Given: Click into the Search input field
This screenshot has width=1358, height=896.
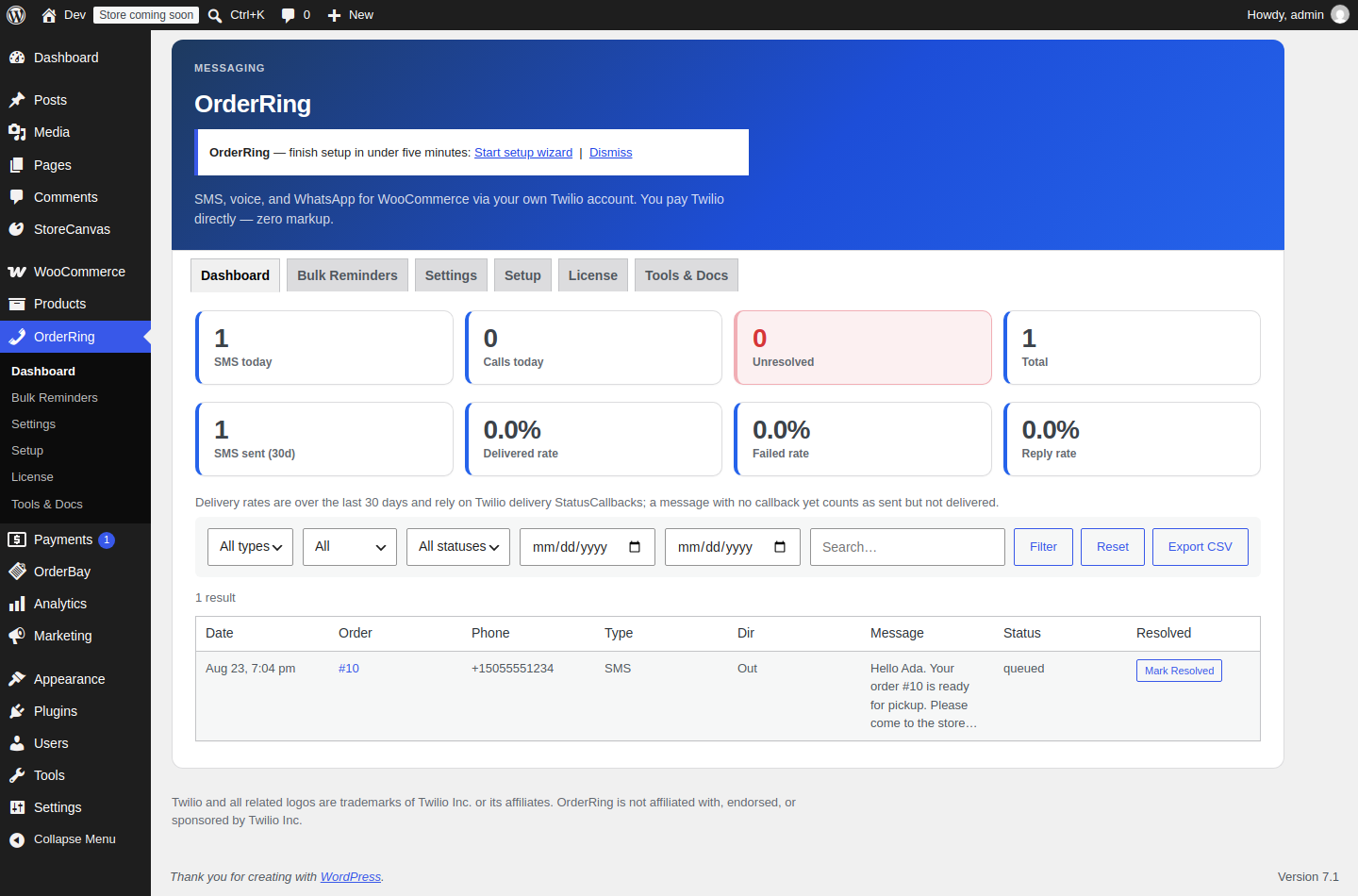Looking at the screenshot, I should tap(907, 547).
